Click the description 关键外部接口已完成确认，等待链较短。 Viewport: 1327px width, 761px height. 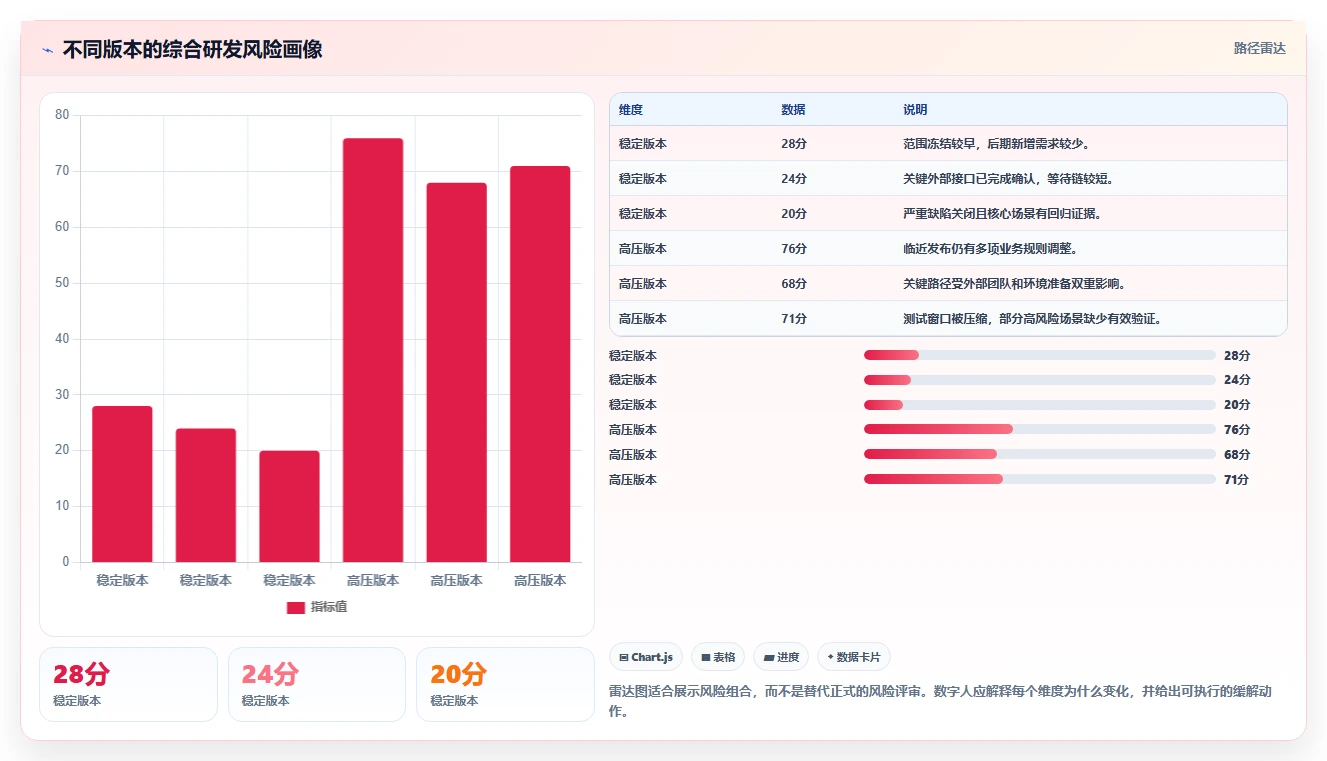(x=1009, y=179)
